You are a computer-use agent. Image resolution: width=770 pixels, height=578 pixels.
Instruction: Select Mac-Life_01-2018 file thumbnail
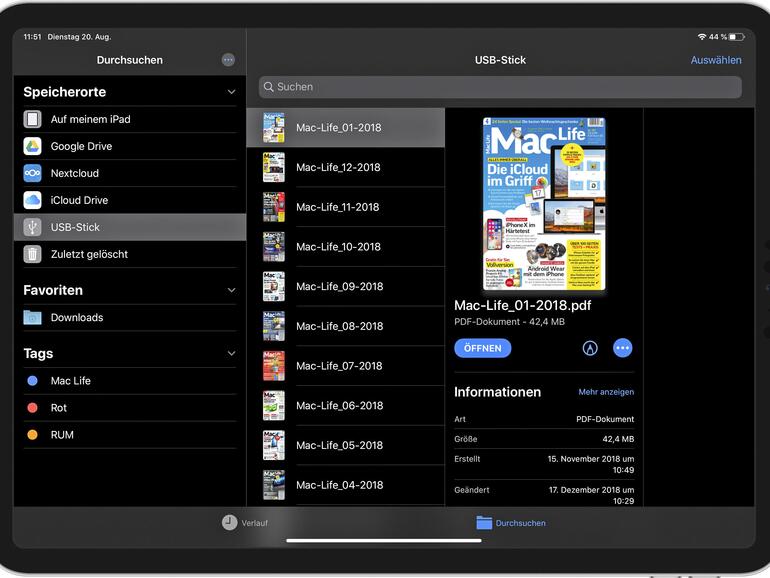pos(274,128)
